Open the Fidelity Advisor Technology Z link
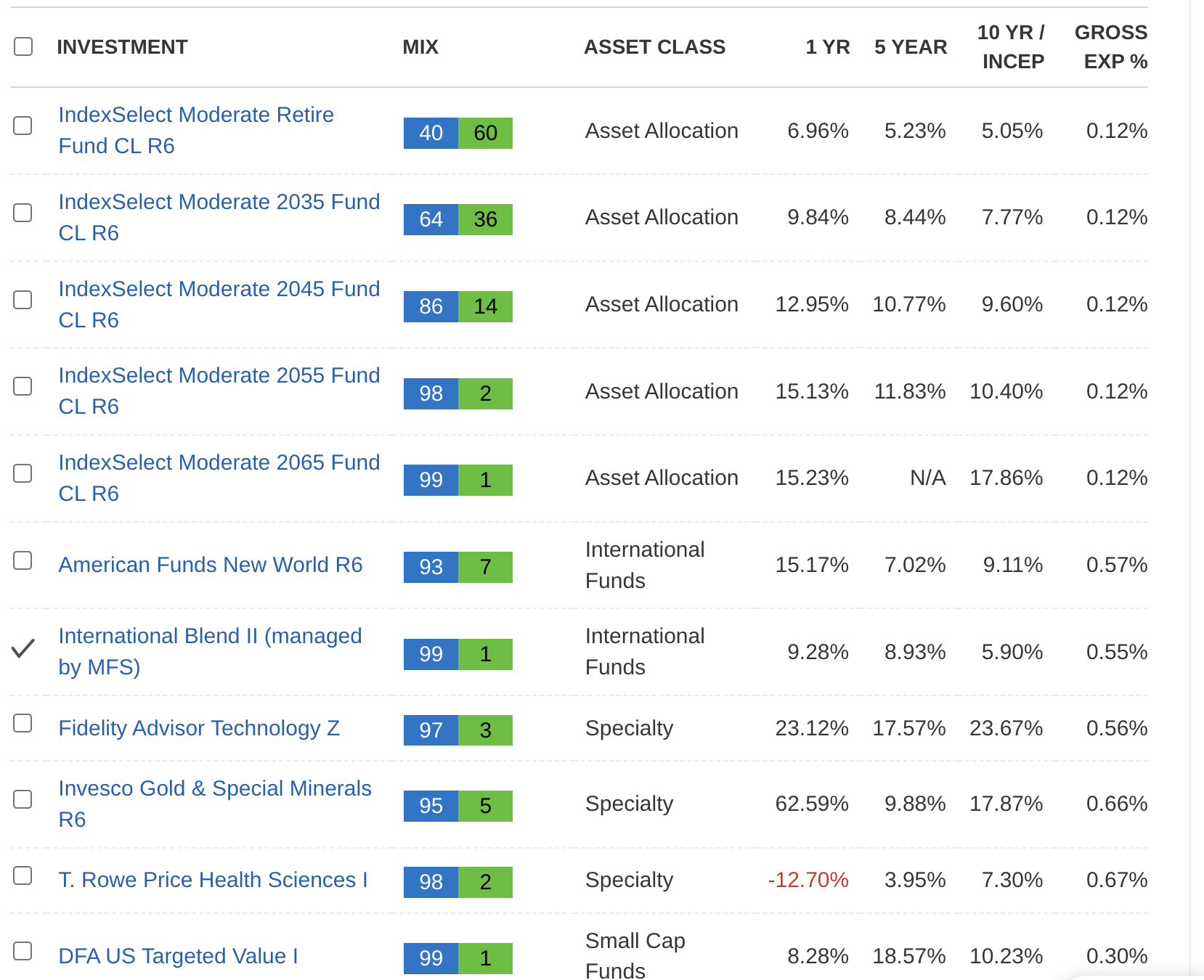 pyautogui.click(x=199, y=728)
